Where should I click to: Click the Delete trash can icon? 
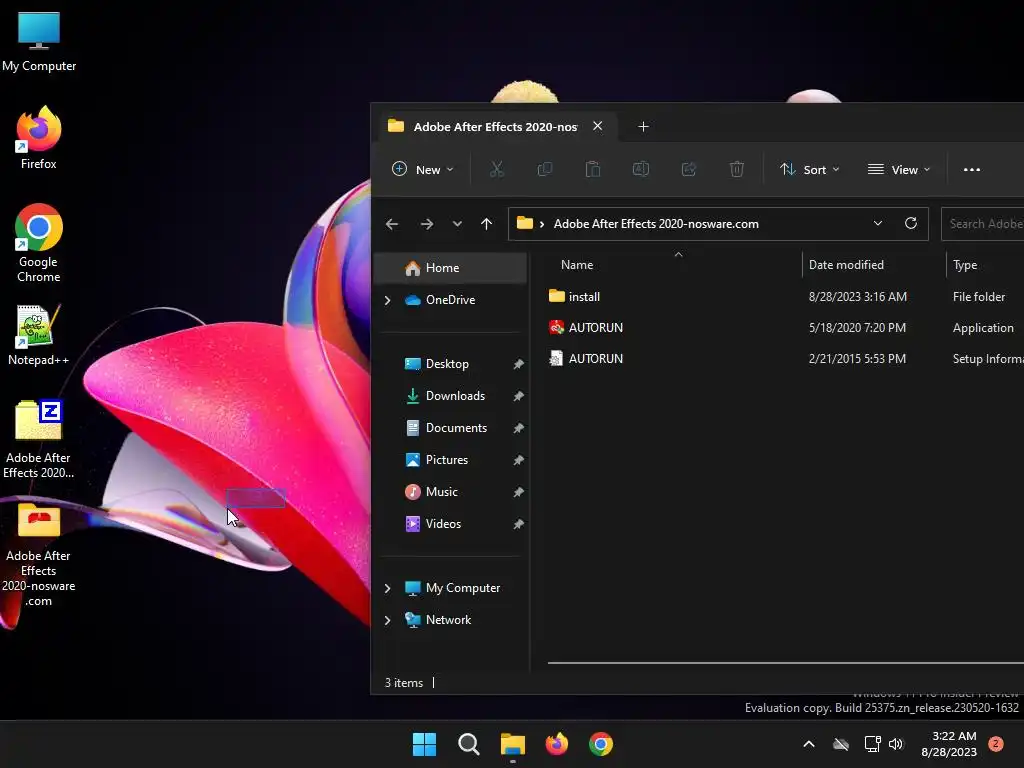[737, 170]
